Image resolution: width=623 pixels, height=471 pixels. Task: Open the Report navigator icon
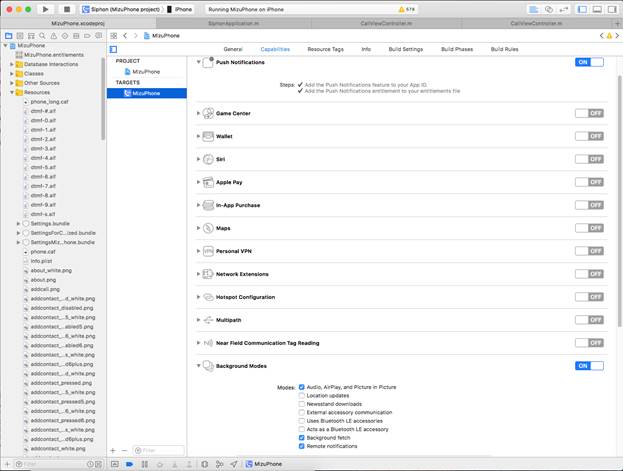[x=99, y=36]
